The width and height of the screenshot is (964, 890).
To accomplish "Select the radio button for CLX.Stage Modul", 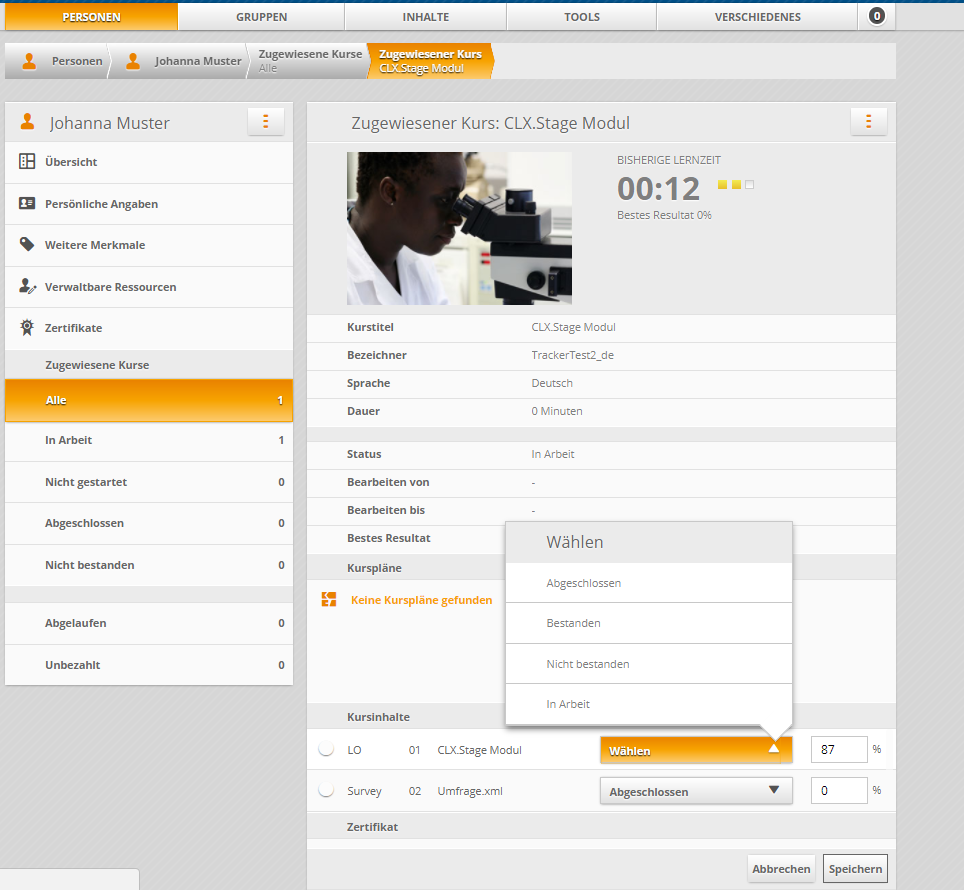I will click(x=326, y=750).
